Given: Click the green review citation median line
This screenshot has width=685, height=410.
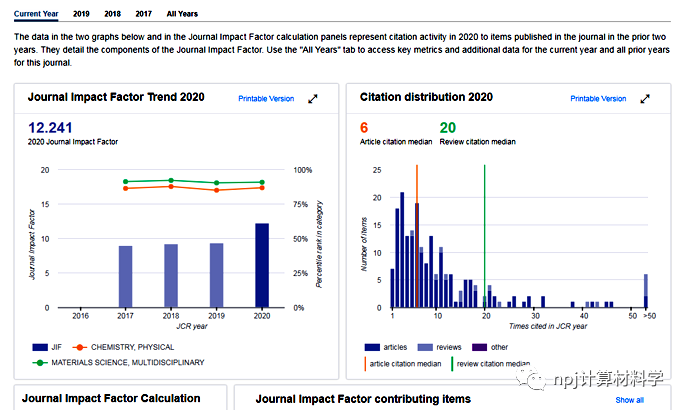Looking at the screenshot, I should coord(485,230).
